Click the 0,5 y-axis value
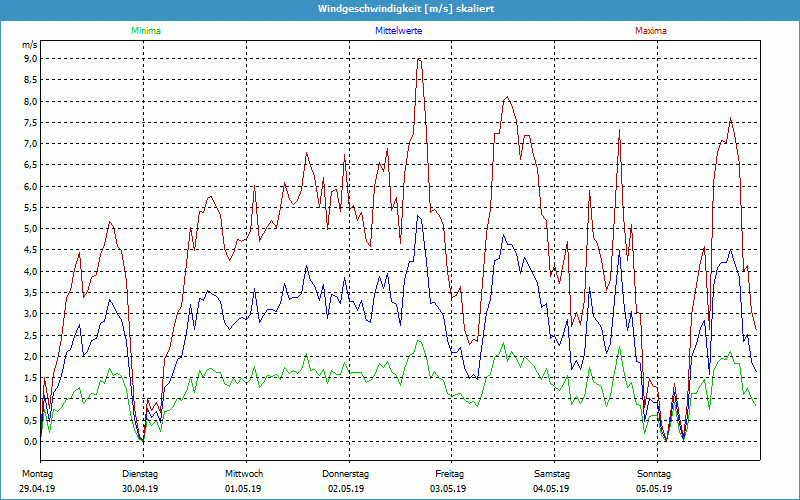This screenshot has height=500, width=800. [x=31, y=420]
